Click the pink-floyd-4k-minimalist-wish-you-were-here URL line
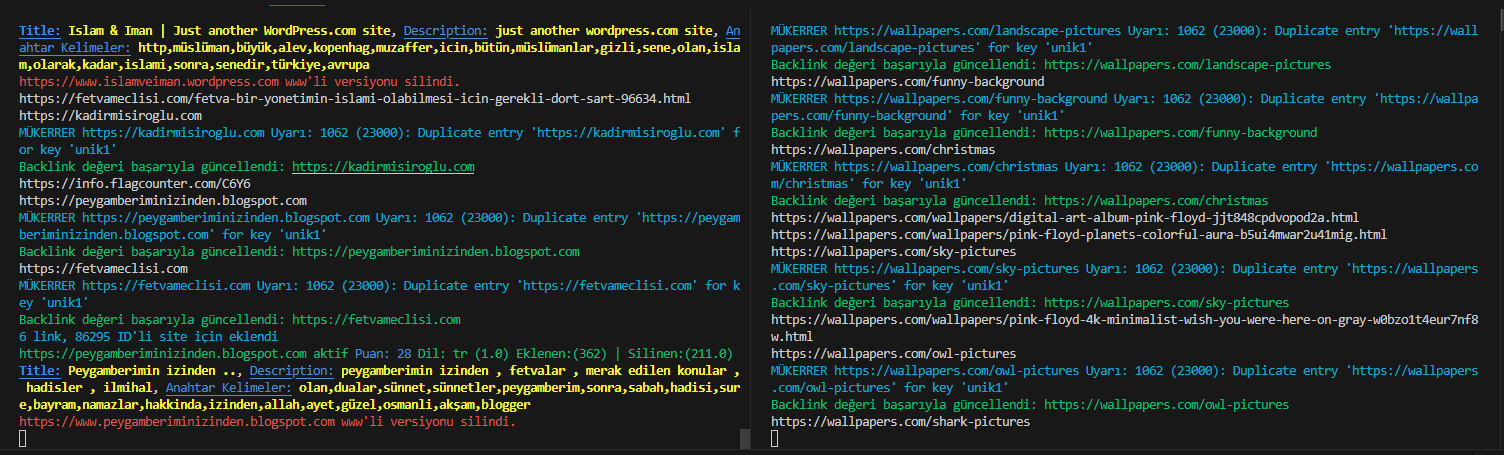1504x455 pixels. [1124, 328]
